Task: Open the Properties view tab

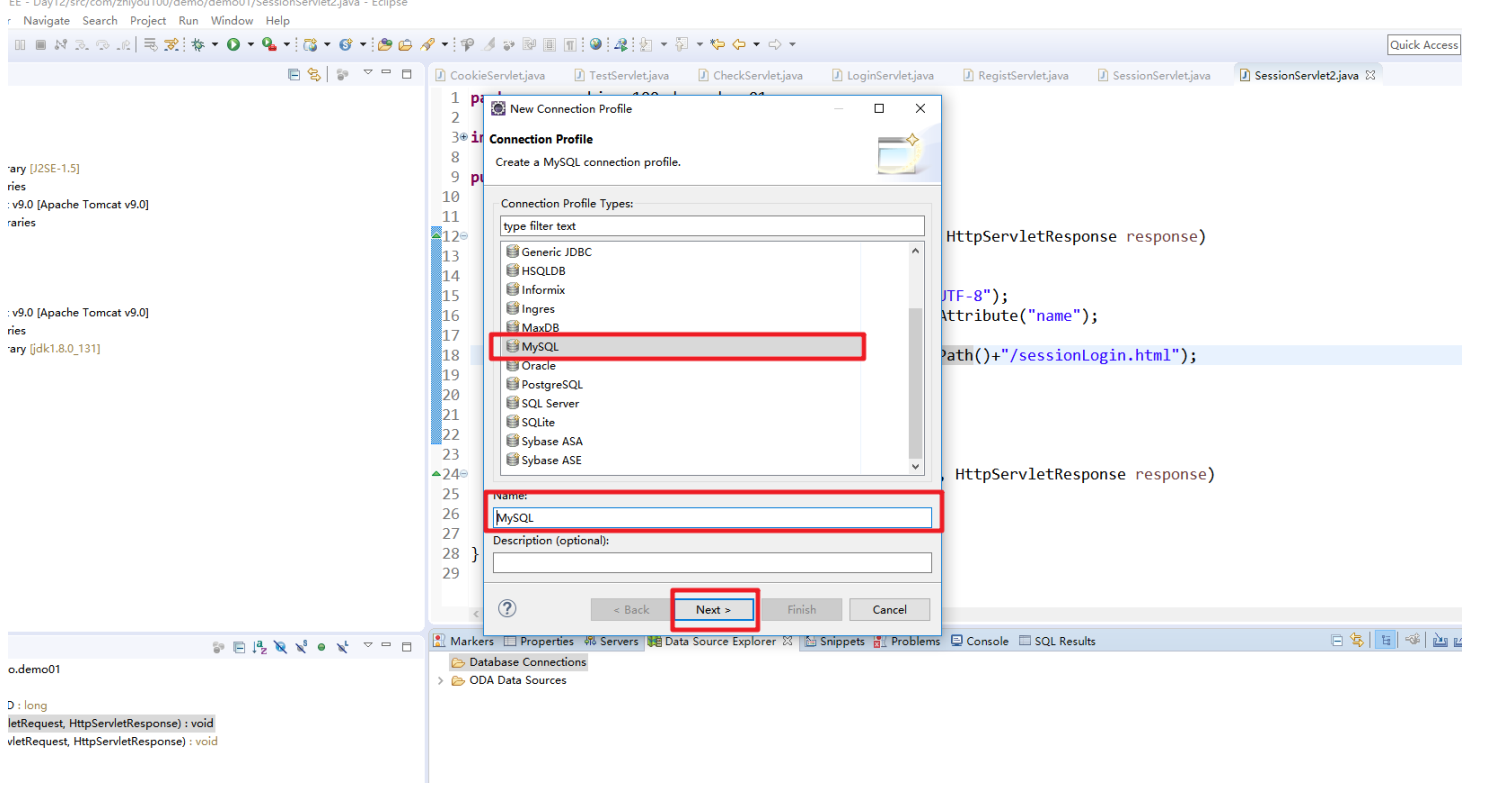Action: tap(539, 641)
